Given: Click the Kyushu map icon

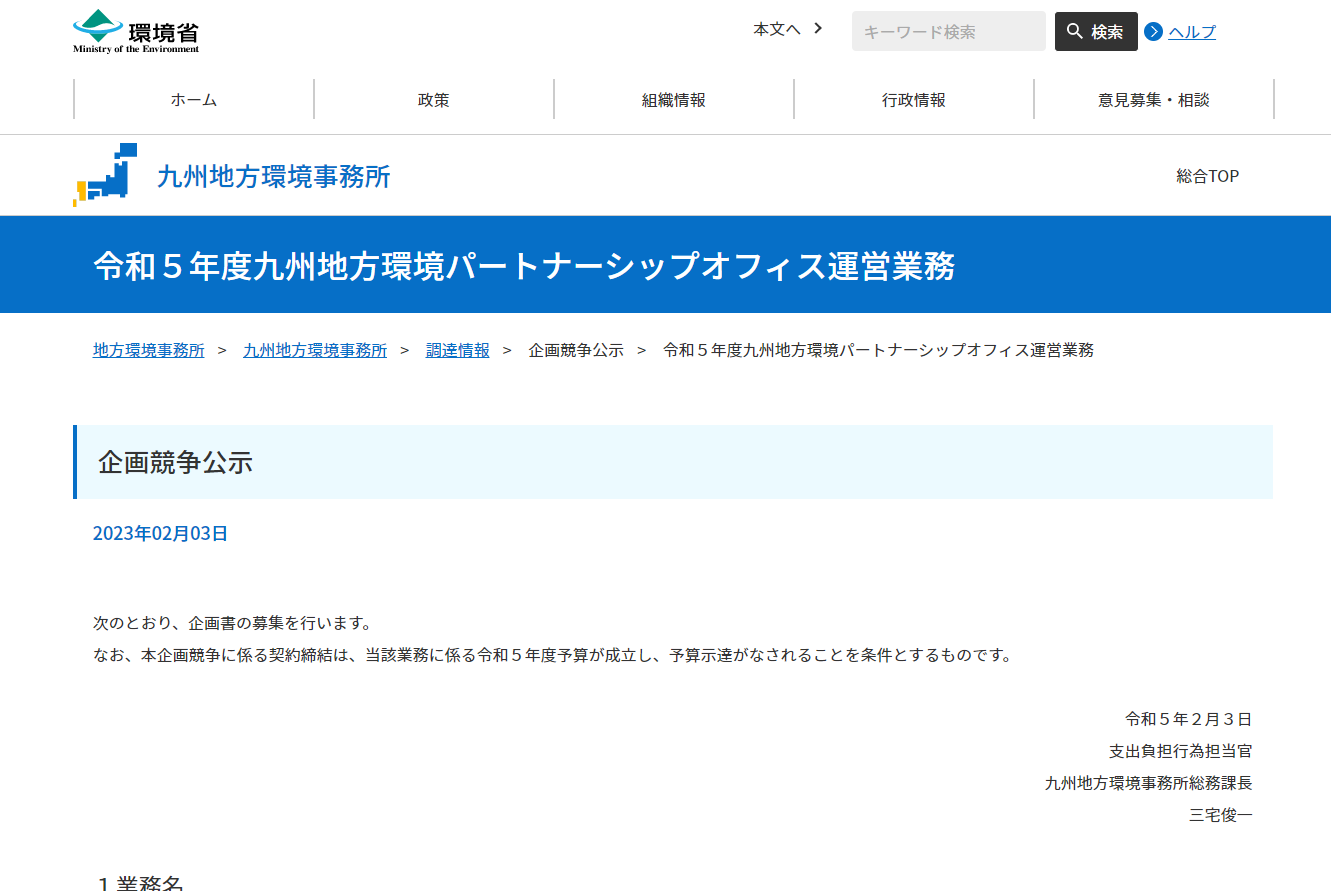Looking at the screenshot, I should click(x=105, y=175).
